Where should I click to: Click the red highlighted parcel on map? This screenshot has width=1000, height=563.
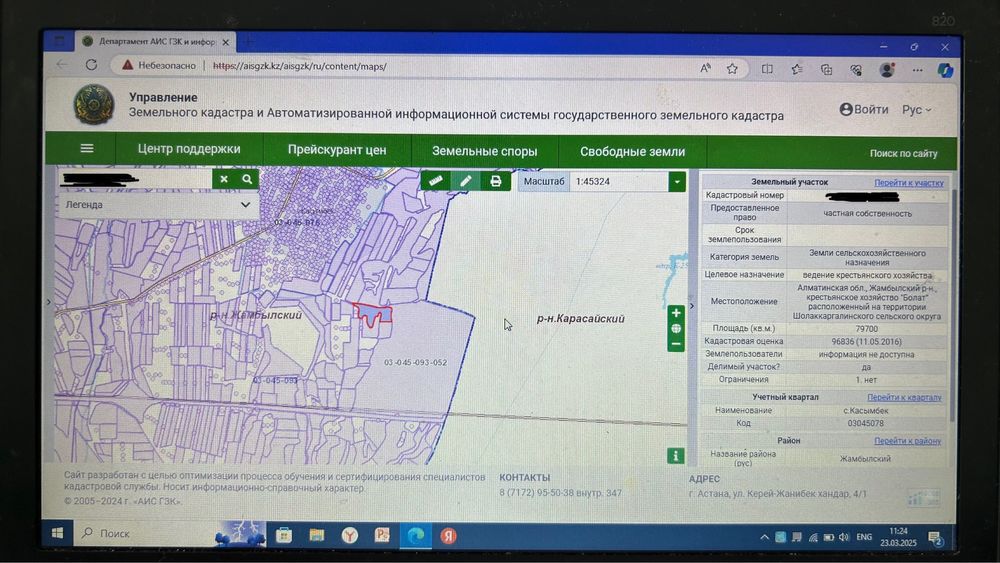pos(374,314)
